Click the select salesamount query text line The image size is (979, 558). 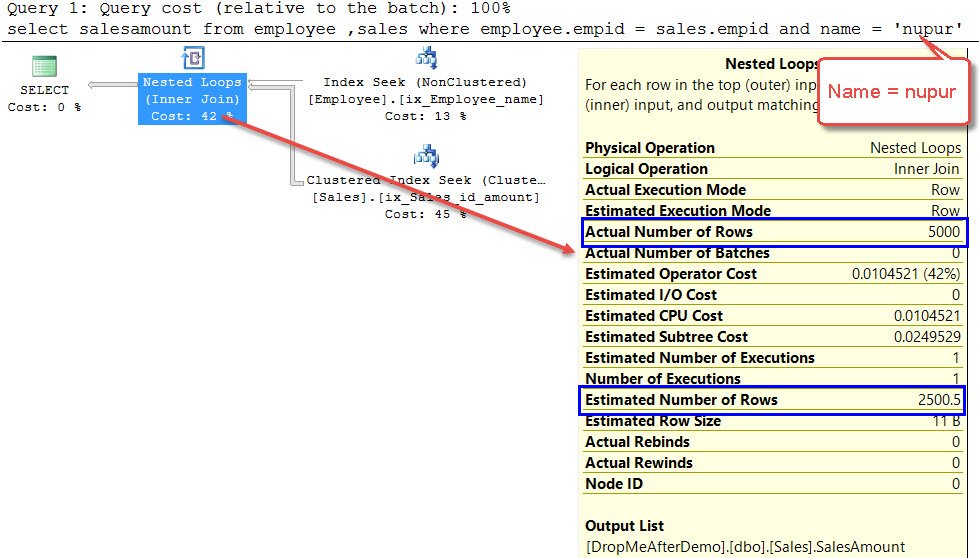click(485, 29)
